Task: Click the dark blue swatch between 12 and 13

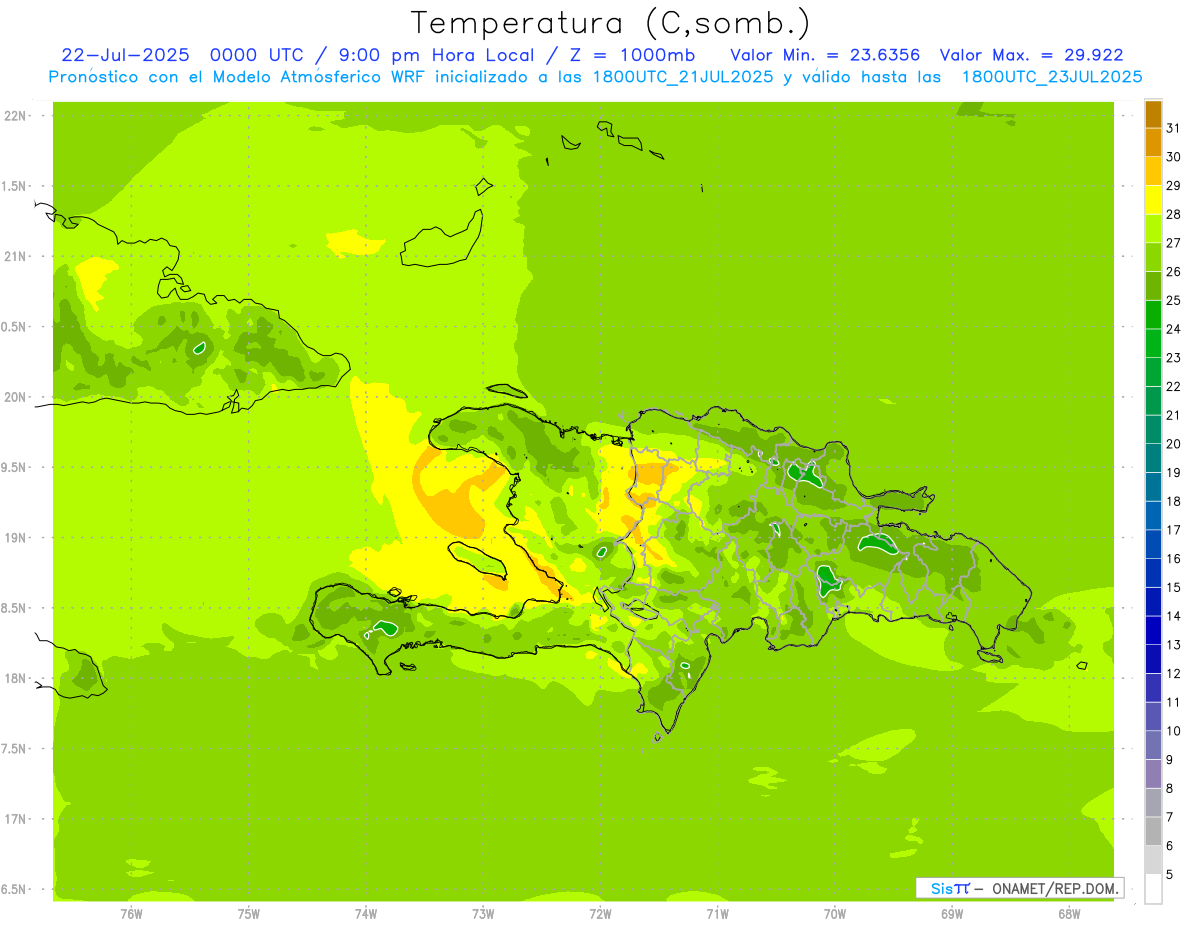Action: pyautogui.click(x=1153, y=659)
